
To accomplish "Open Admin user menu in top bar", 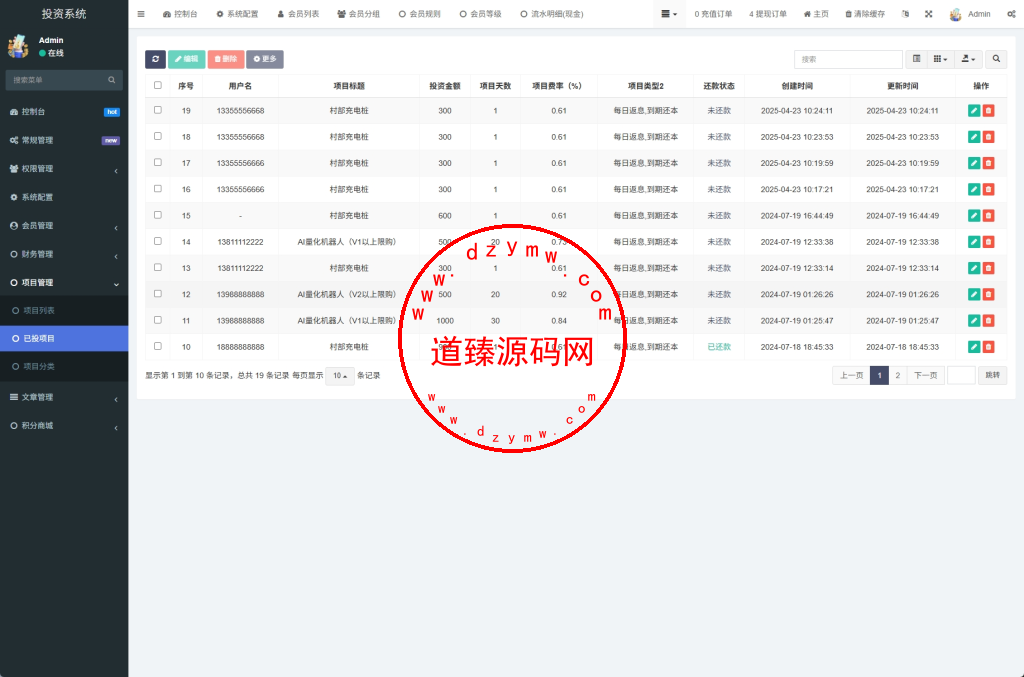I will coord(970,14).
